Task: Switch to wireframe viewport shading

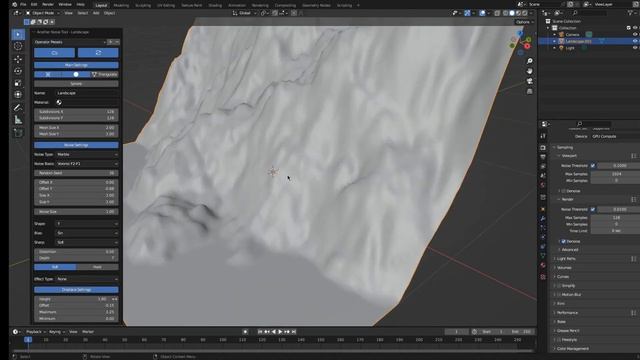Action: 505,13
